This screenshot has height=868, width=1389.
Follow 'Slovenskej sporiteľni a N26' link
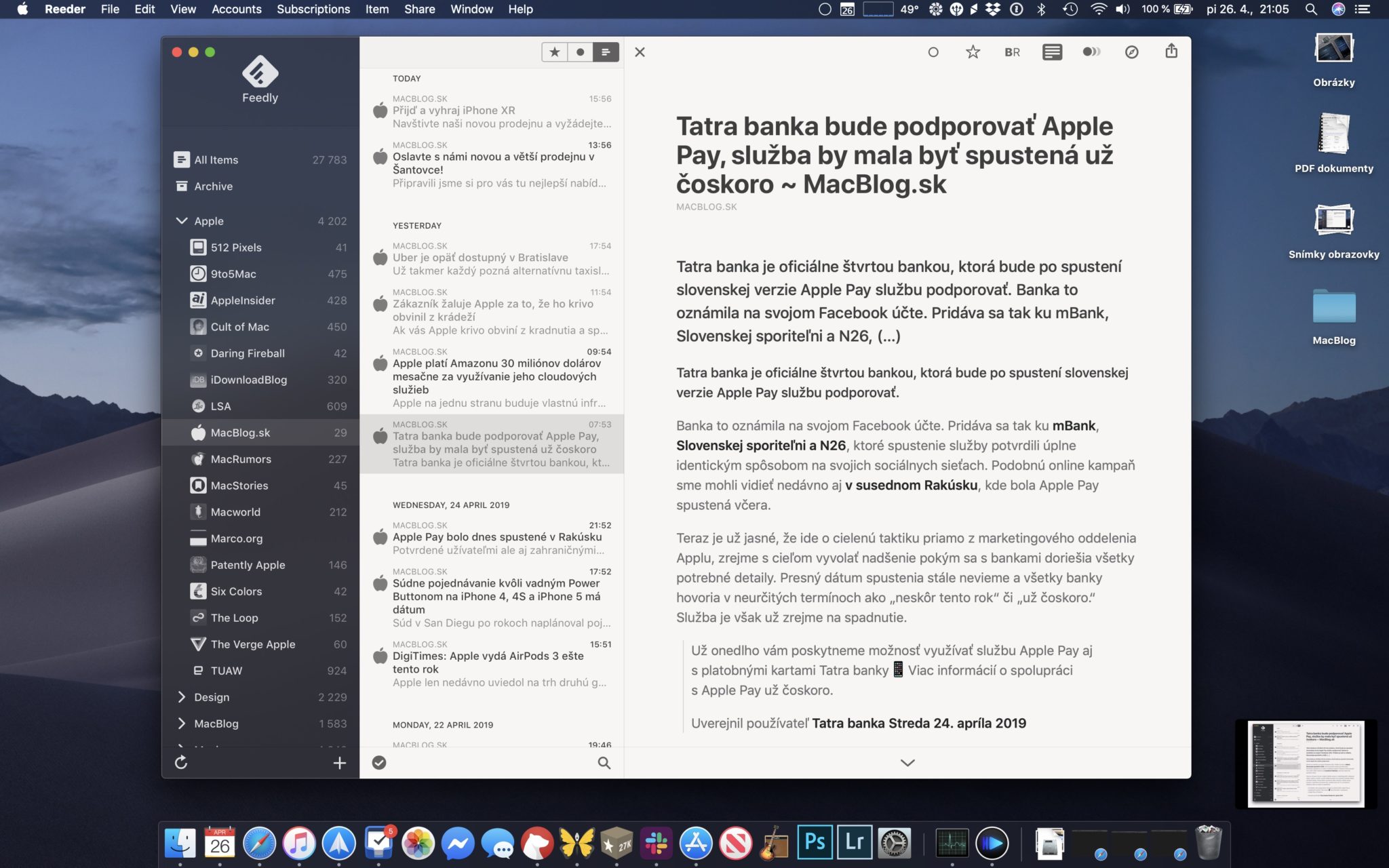coord(761,446)
